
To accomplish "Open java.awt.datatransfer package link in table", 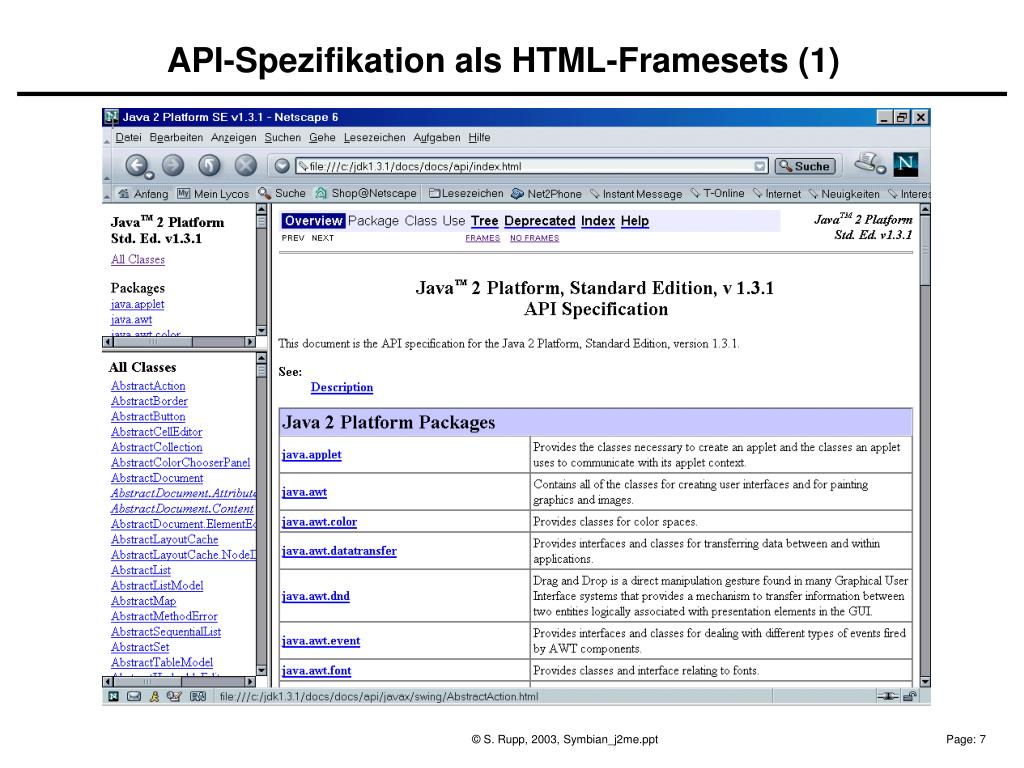I will [x=339, y=551].
